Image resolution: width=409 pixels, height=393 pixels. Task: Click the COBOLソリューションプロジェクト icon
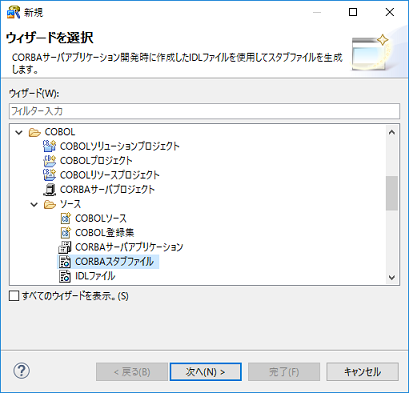[x=49, y=146]
